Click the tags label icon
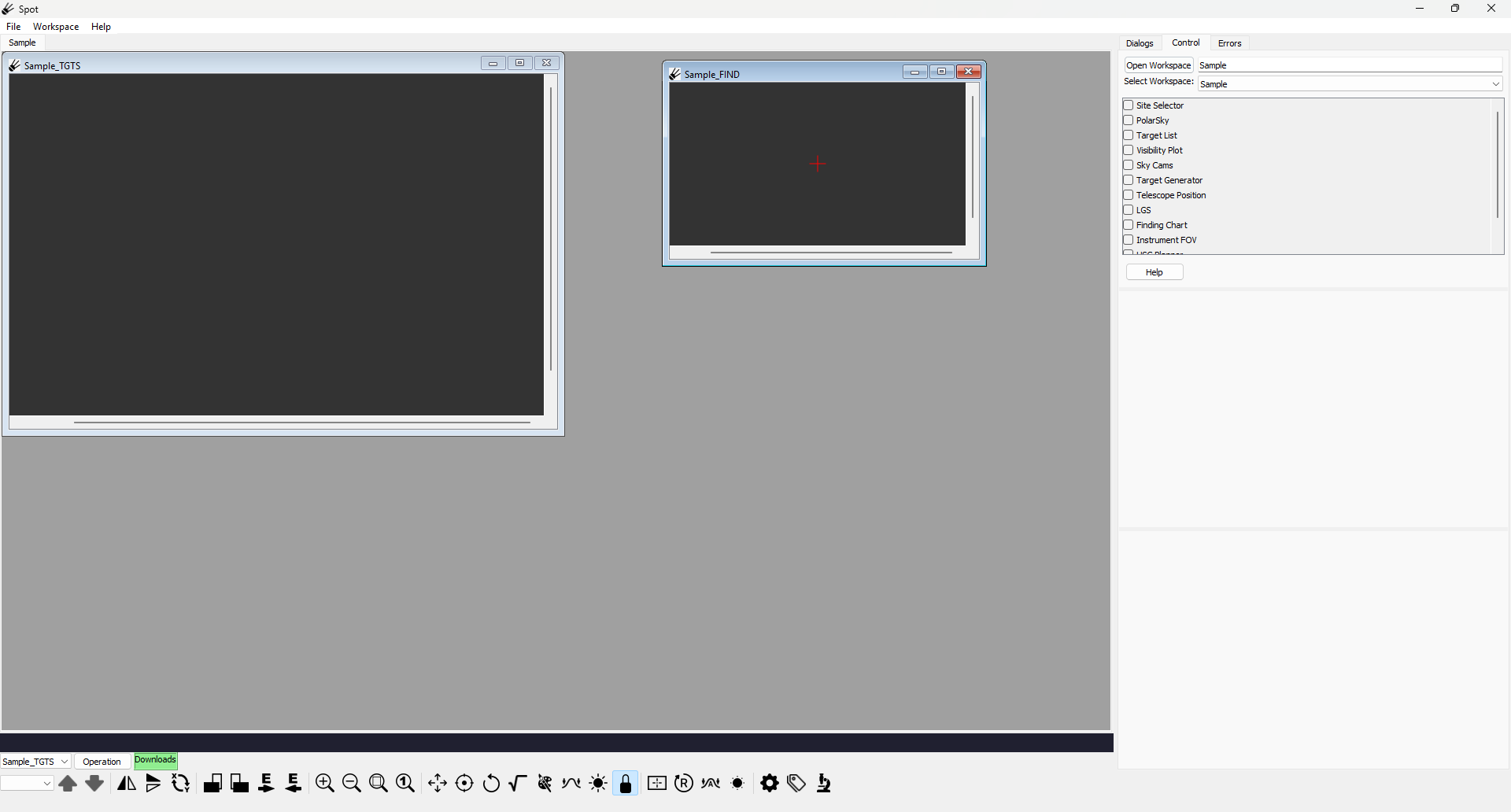This screenshot has width=1511, height=812. pyautogui.click(x=797, y=784)
